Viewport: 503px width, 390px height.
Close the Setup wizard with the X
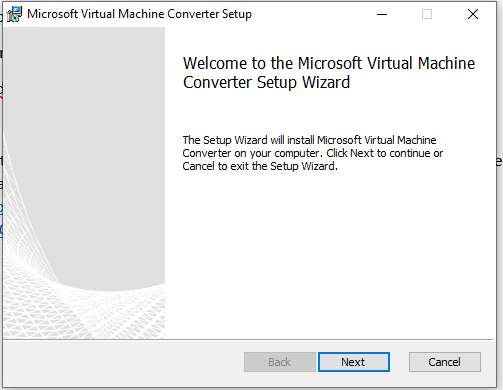[x=473, y=14]
